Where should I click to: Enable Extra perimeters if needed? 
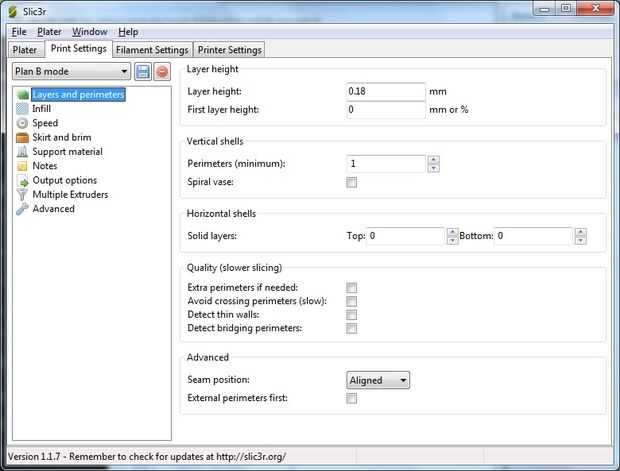352,288
